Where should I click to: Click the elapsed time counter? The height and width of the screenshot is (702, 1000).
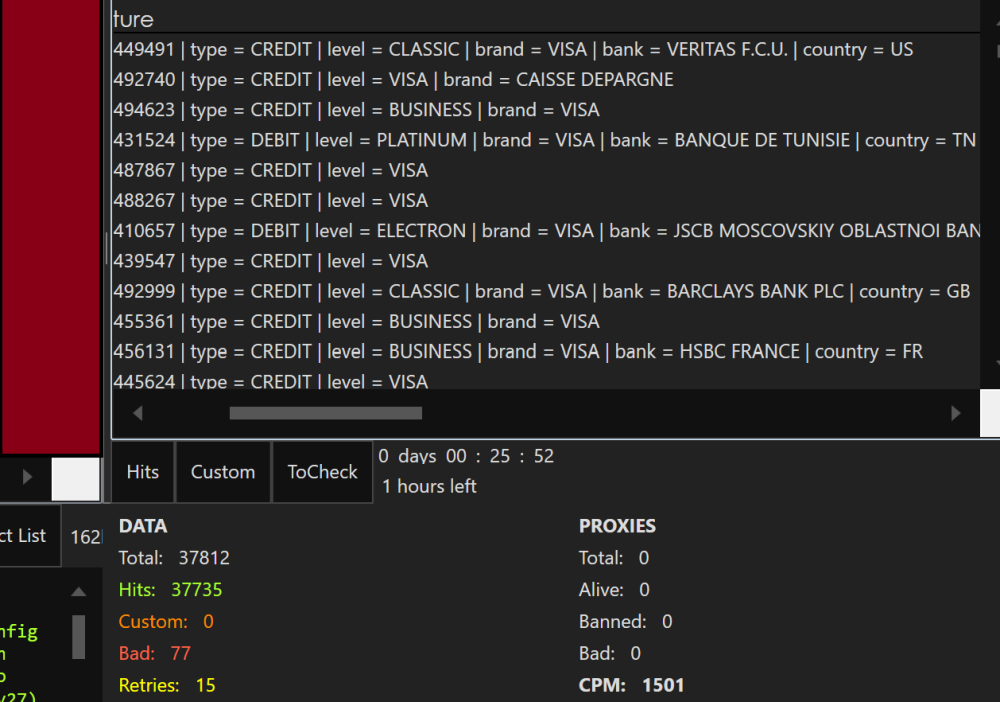coord(466,456)
